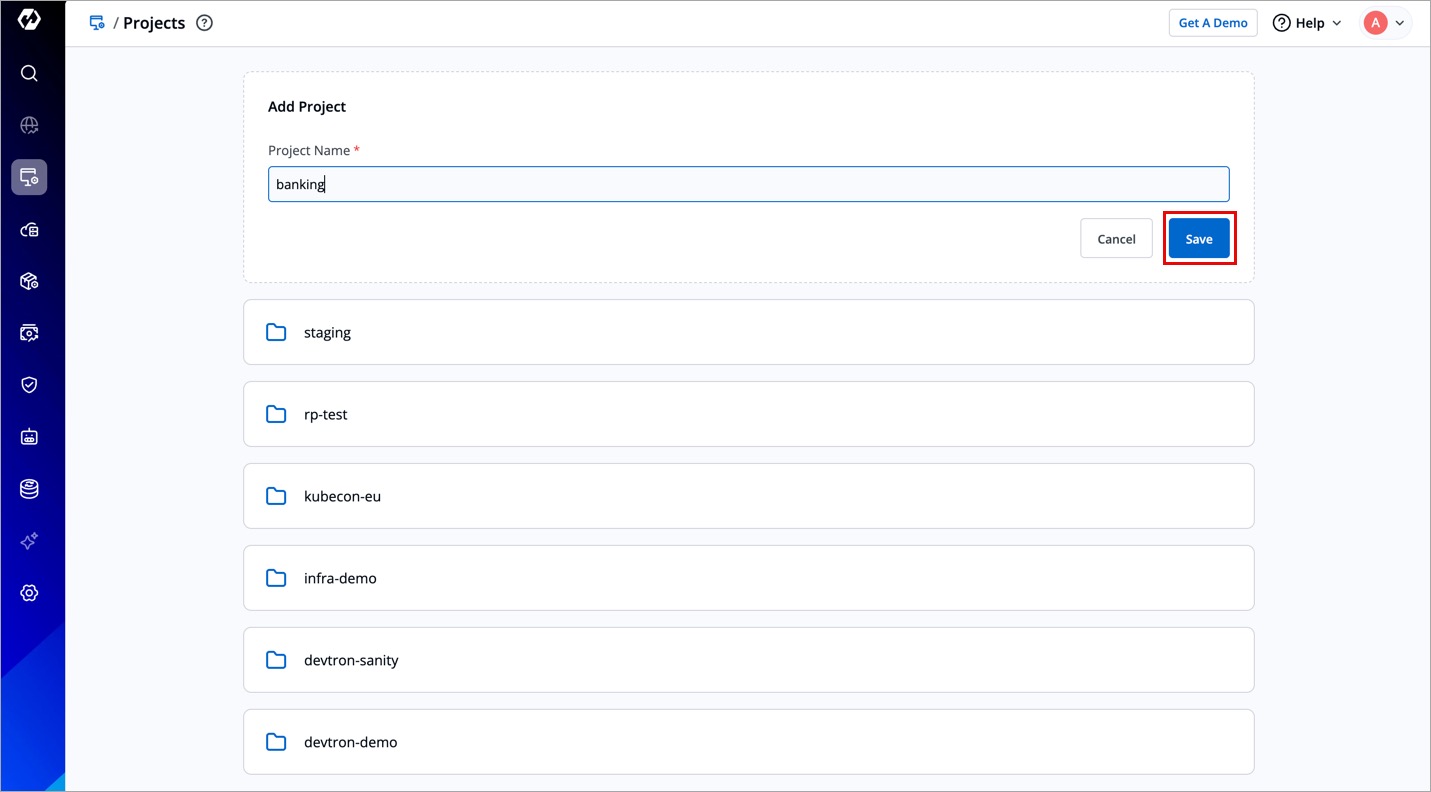Open the staging project row
1431x792 pixels.
pyautogui.click(x=748, y=332)
